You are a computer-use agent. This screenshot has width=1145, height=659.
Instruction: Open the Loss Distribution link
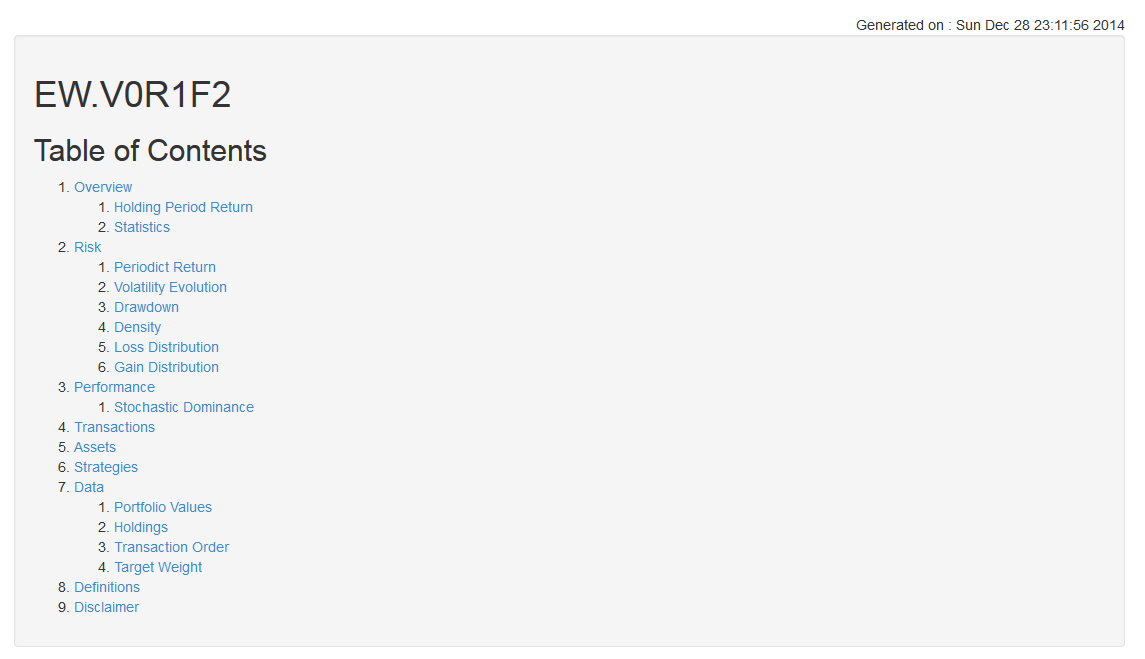[166, 347]
